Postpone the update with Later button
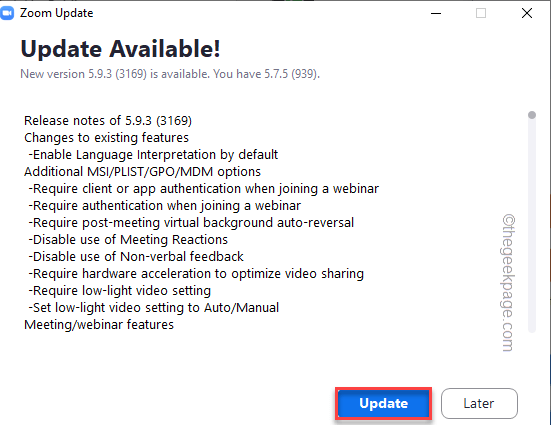The image size is (551, 425). tap(479, 403)
